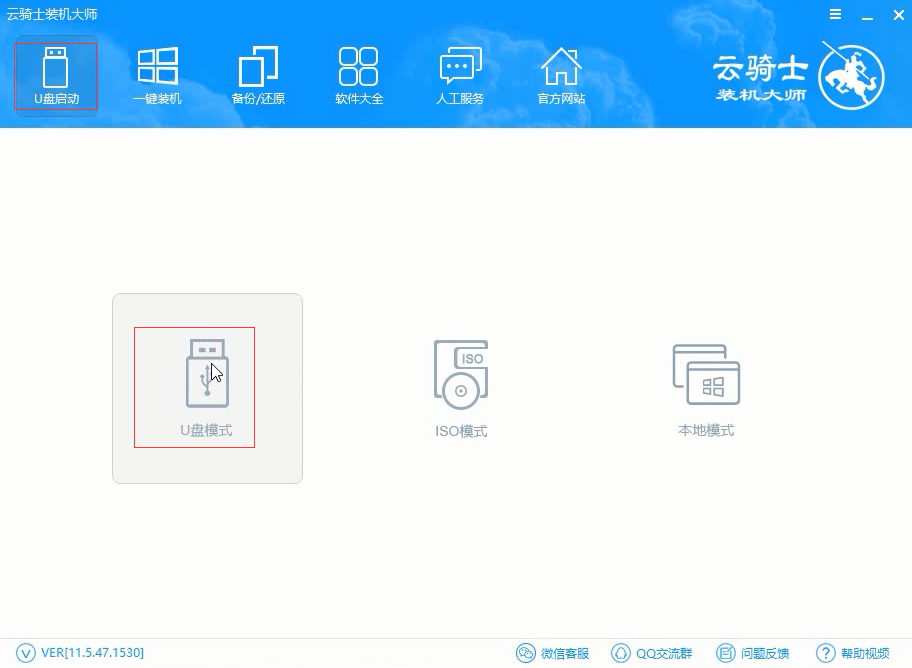Click the 备份/还原 icon

click(x=257, y=73)
